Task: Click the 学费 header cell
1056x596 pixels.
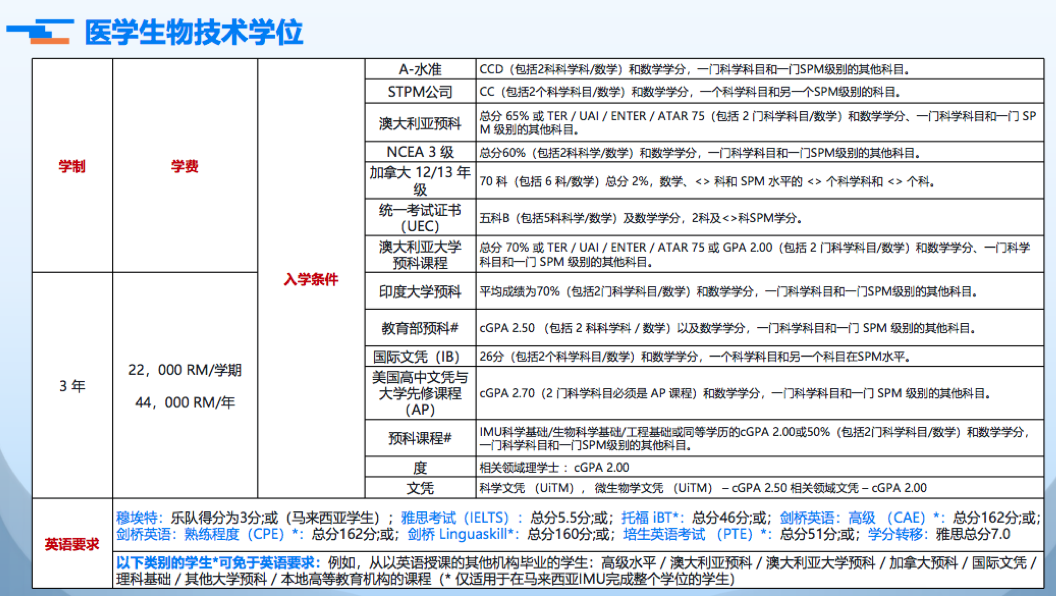Action: [x=185, y=166]
